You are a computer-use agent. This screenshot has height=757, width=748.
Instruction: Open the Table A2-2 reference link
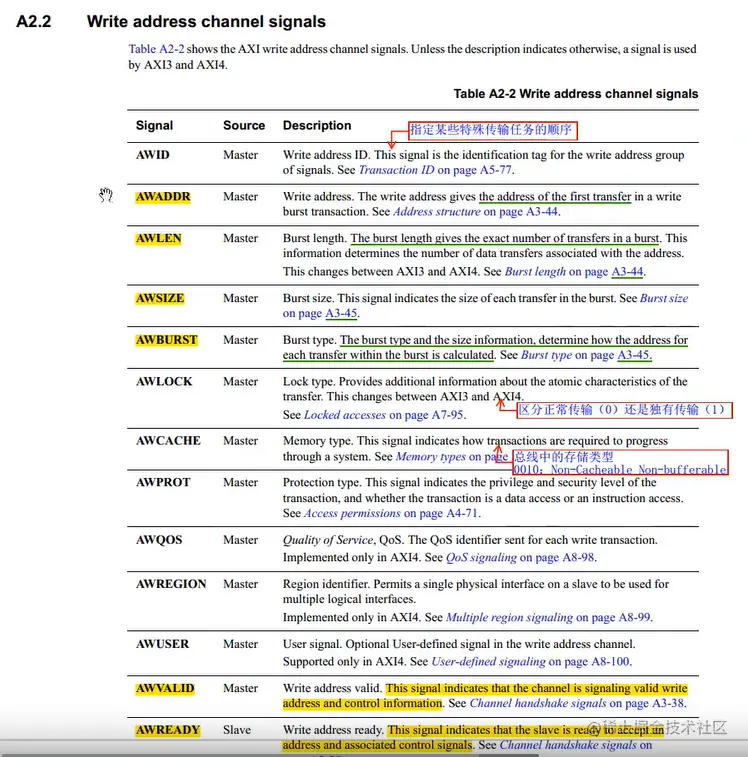pyautogui.click(x=156, y=49)
